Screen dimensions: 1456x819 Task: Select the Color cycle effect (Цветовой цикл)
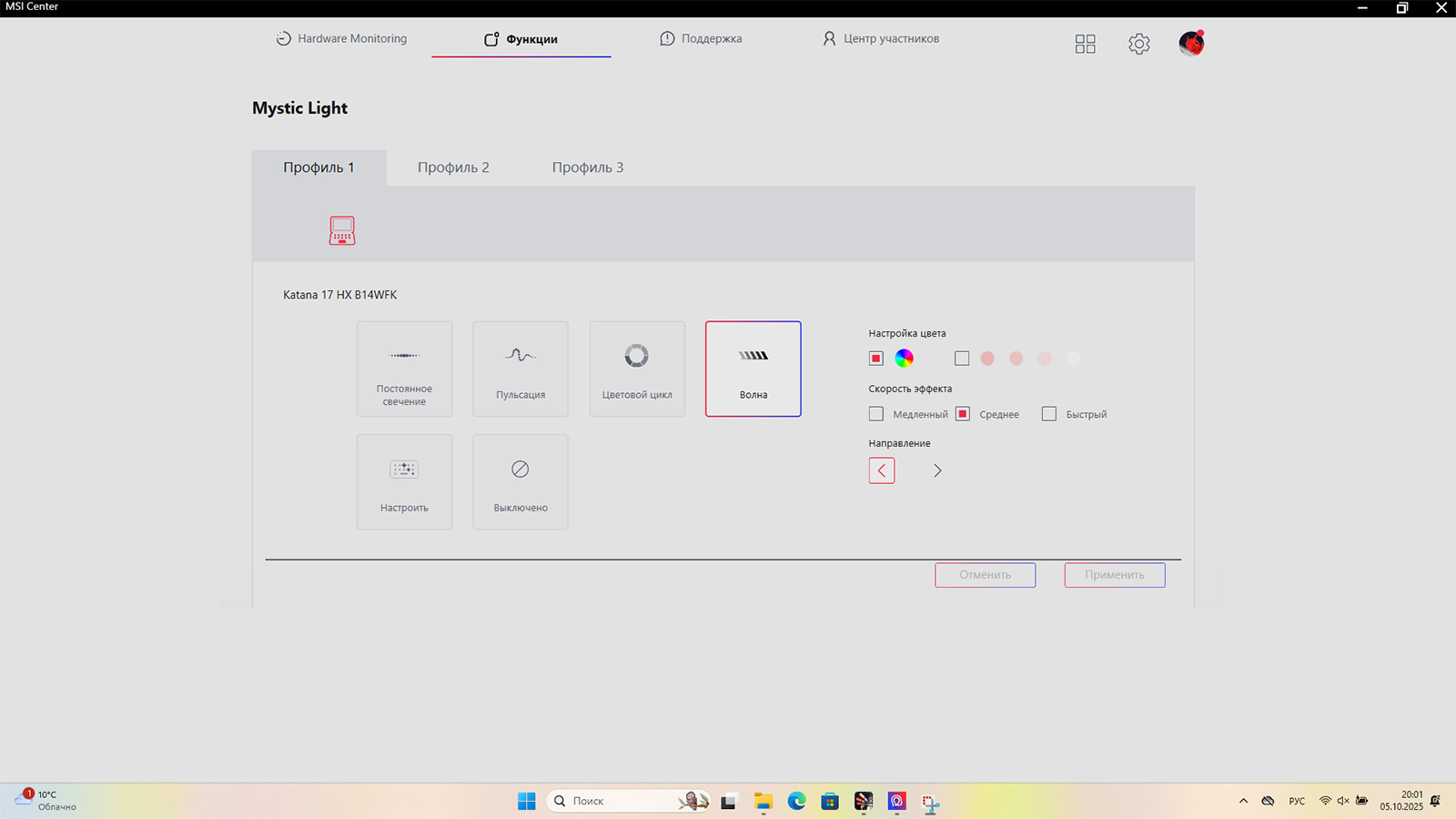click(637, 369)
